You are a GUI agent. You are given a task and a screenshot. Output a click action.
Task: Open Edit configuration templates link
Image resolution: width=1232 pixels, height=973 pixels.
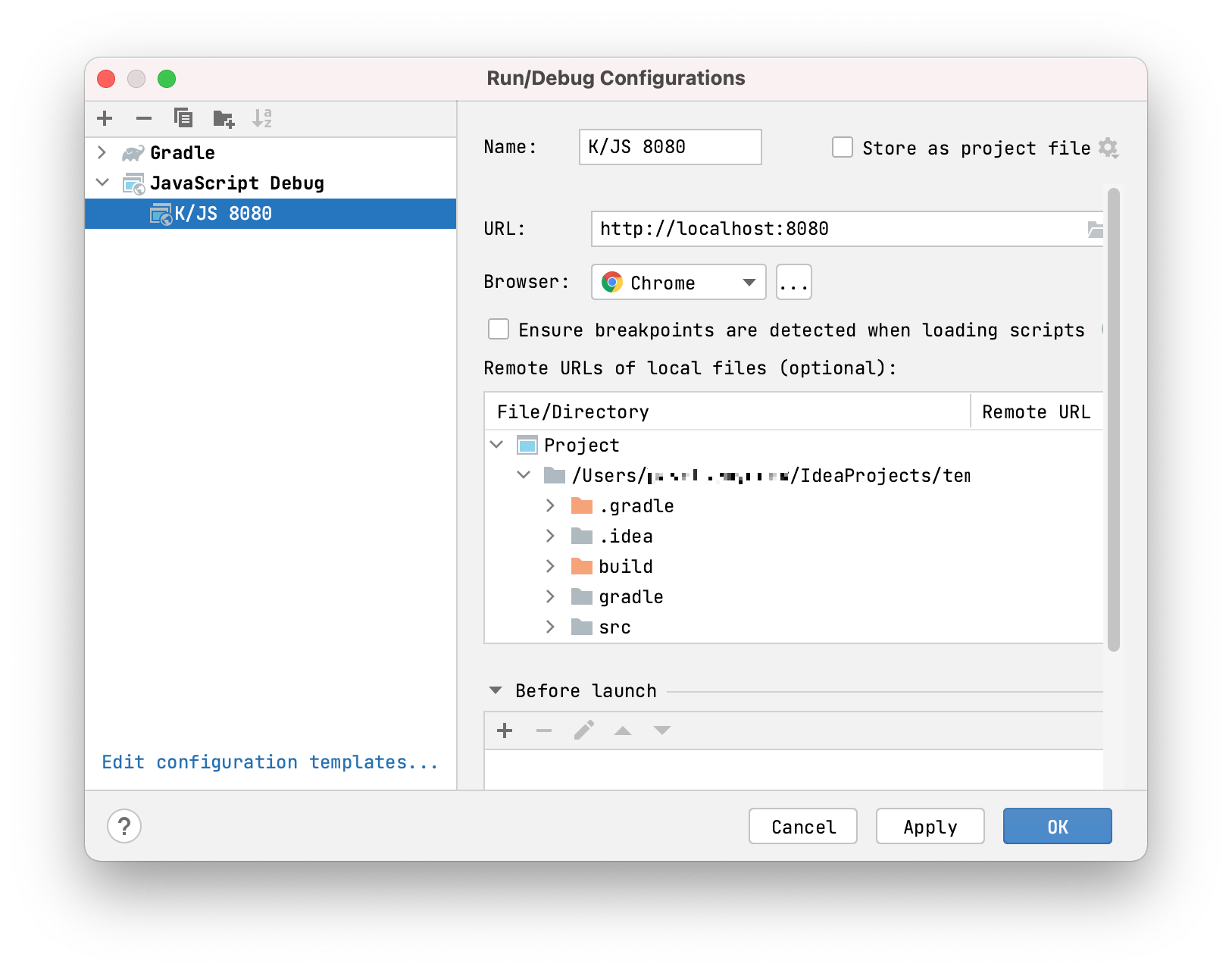270,762
